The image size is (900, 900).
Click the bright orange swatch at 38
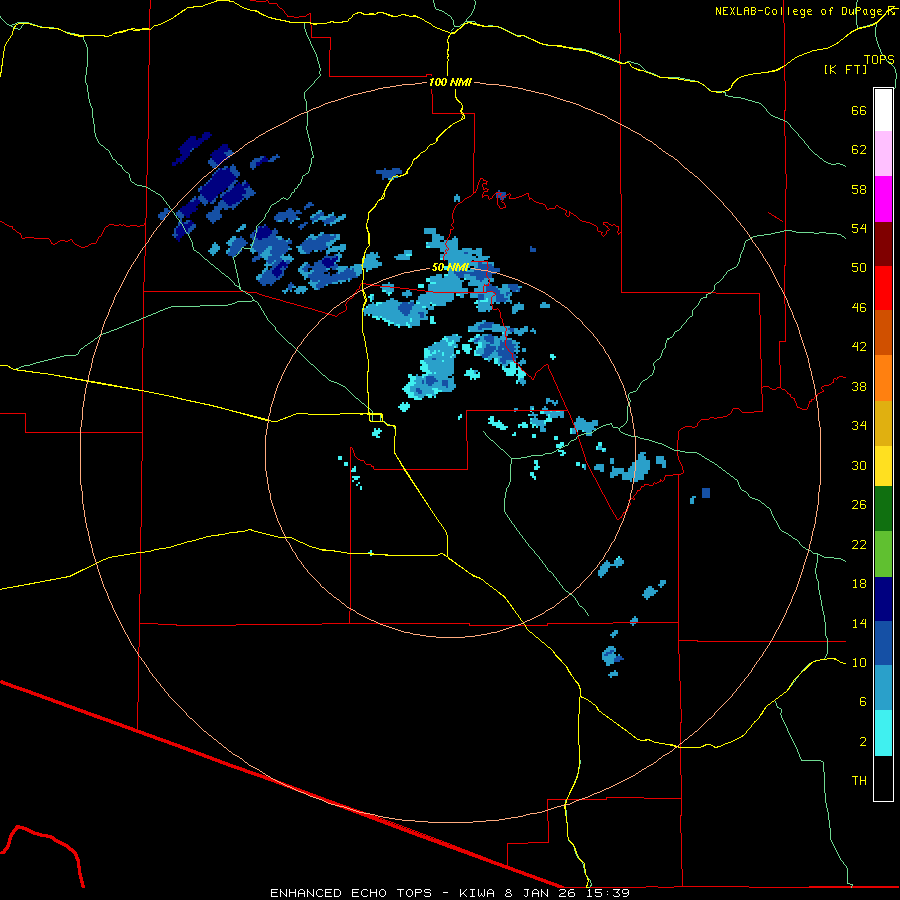click(883, 378)
